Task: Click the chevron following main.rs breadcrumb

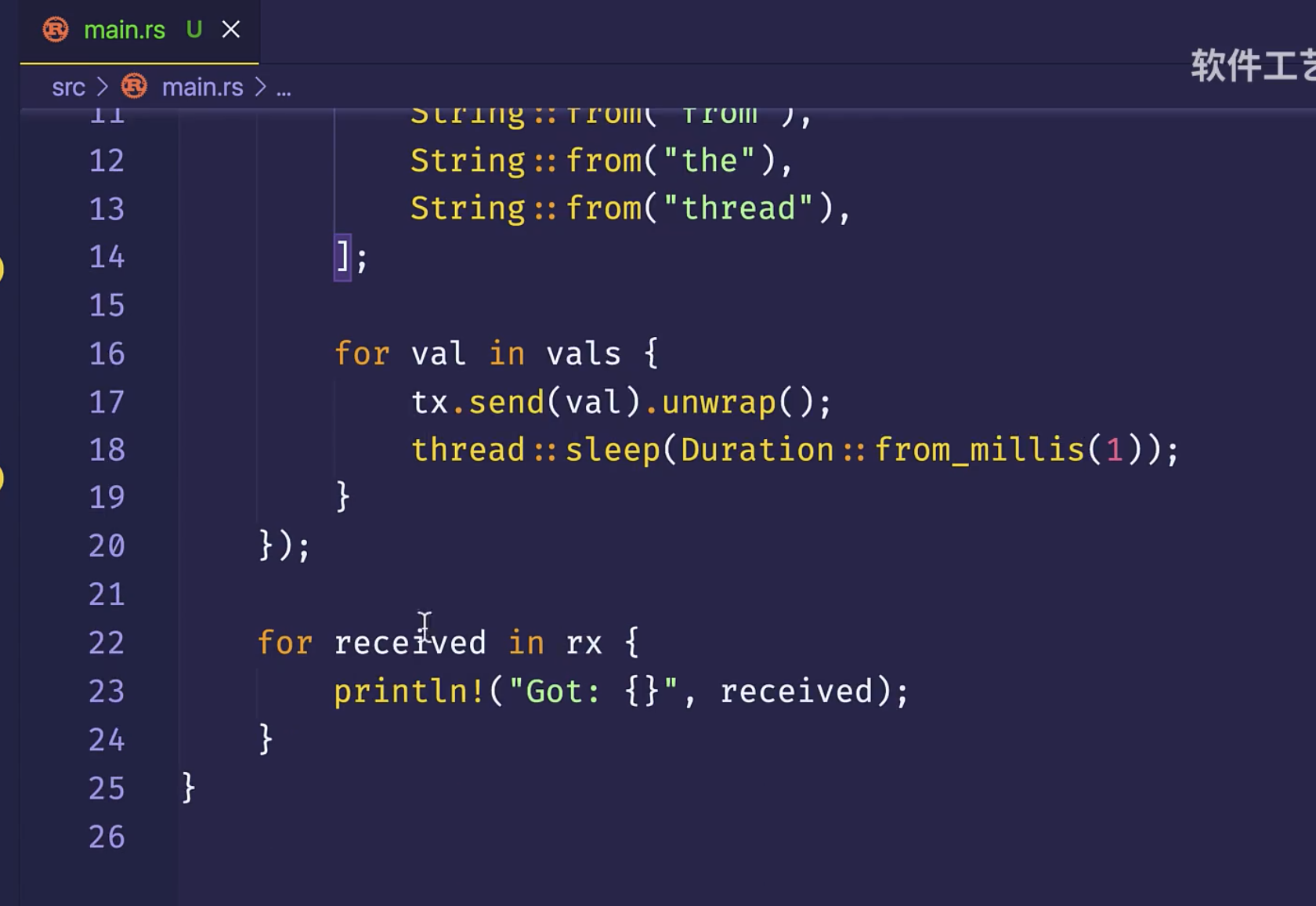Action: (260, 87)
